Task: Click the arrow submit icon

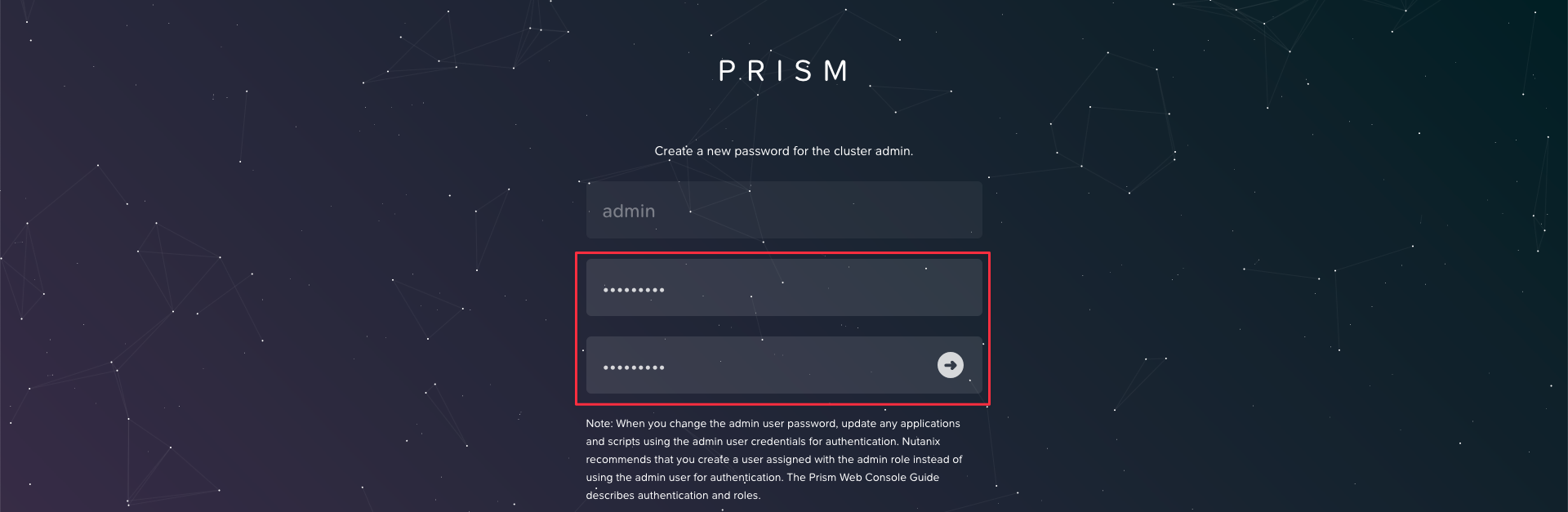Action: click(x=950, y=365)
